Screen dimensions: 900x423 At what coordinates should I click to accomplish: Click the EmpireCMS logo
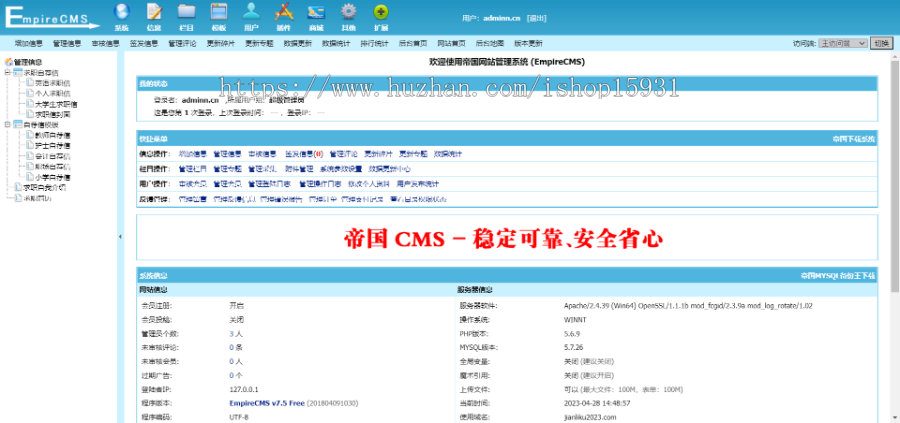(52, 17)
